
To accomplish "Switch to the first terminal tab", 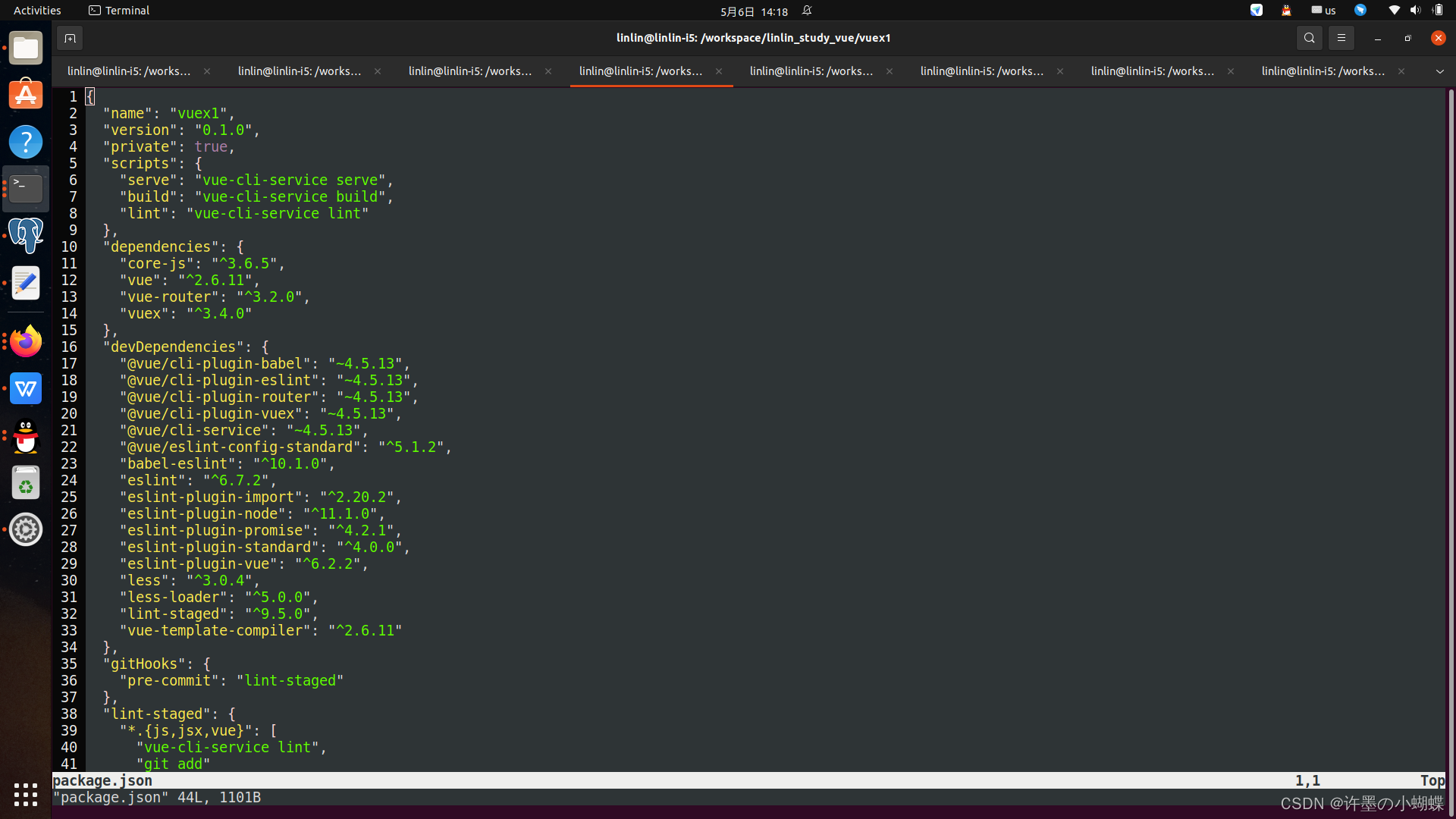I will pyautogui.click(x=129, y=71).
